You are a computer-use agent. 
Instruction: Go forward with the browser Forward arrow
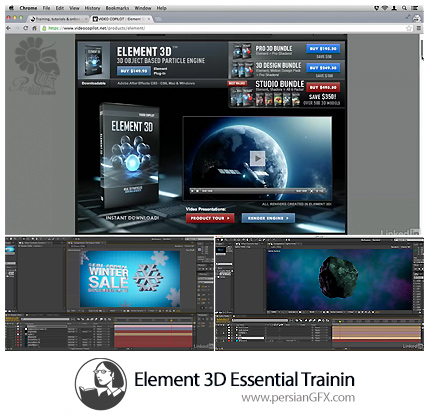coord(17,28)
